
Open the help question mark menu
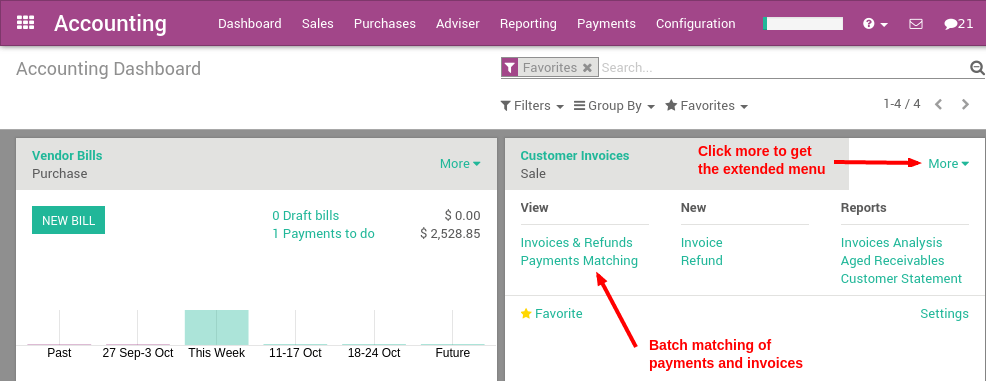pyautogui.click(x=875, y=24)
